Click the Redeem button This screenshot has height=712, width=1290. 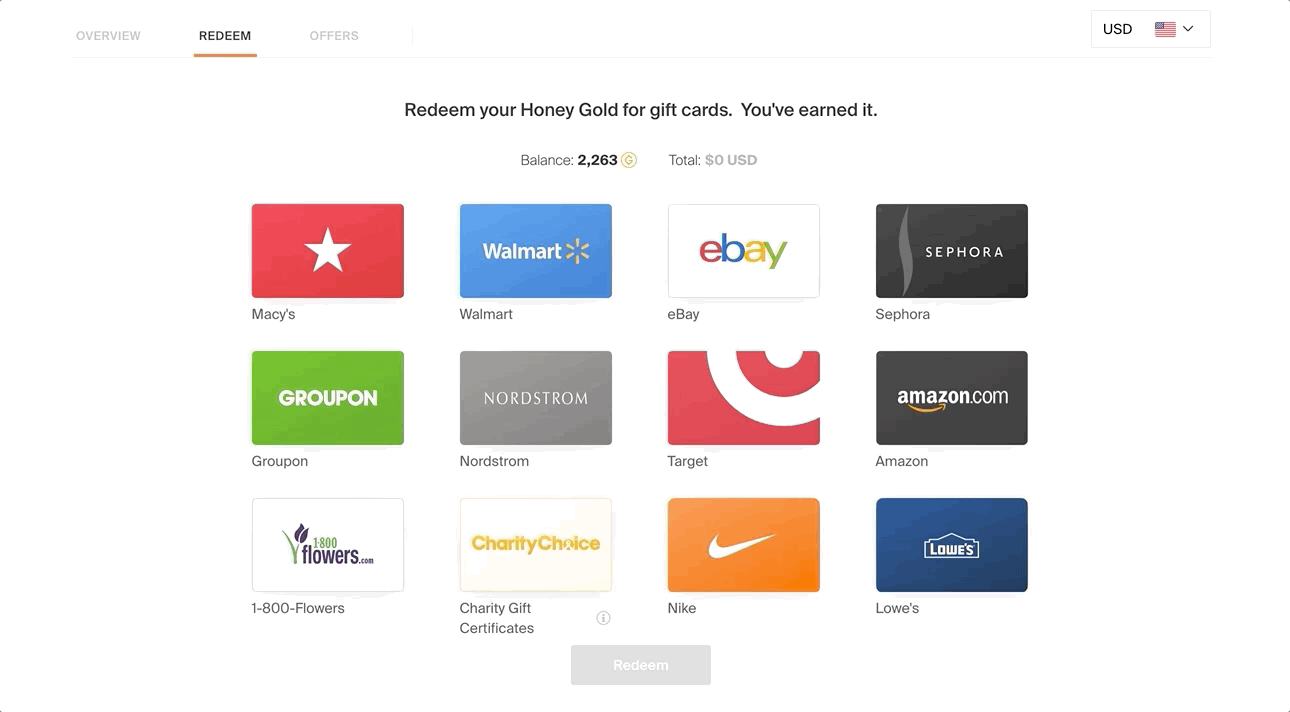pos(641,665)
